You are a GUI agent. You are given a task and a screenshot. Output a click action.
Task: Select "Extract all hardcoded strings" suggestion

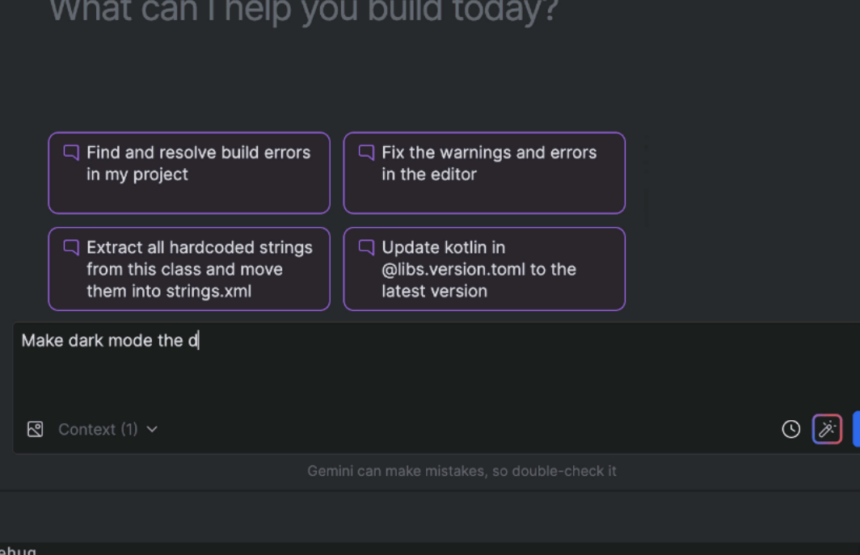[x=189, y=269]
